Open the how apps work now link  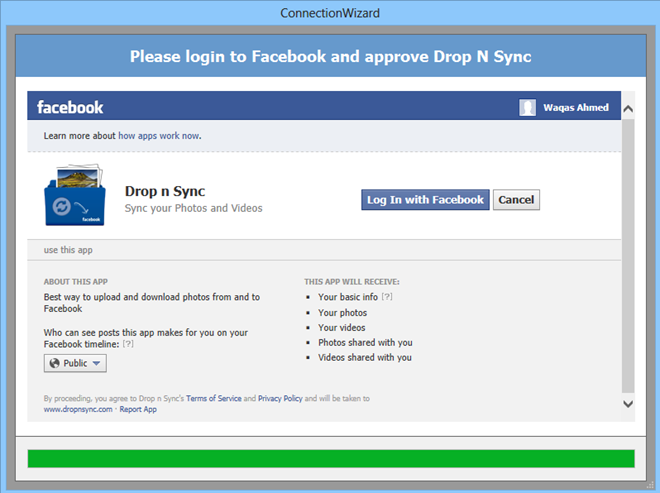click(160, 136)
